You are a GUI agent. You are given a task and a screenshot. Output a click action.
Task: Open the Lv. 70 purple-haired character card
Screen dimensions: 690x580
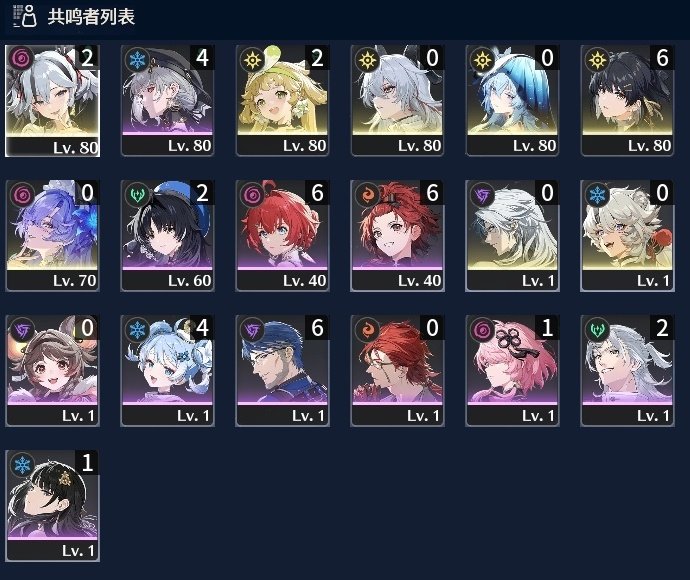coord(52,235)
